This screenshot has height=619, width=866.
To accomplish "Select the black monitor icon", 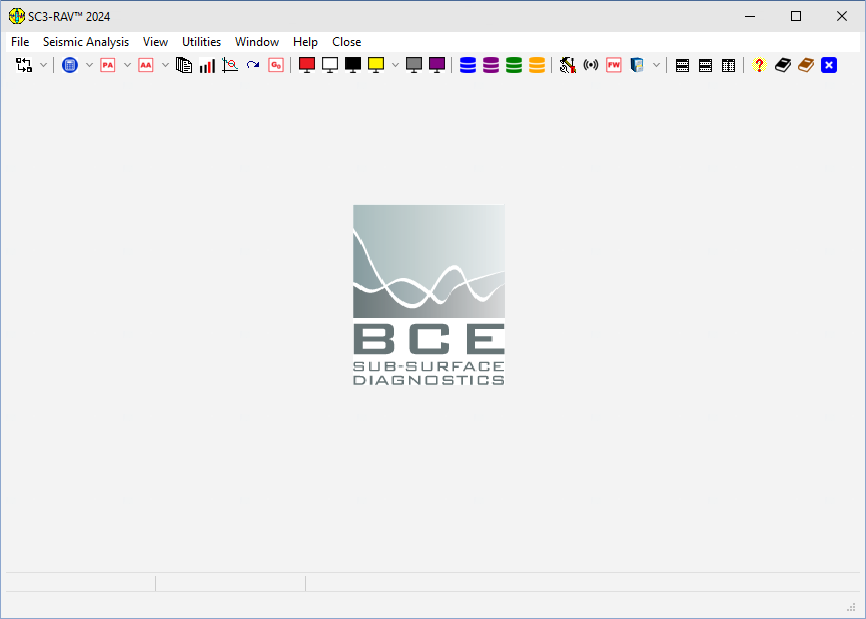I will [x=353, y=65].
